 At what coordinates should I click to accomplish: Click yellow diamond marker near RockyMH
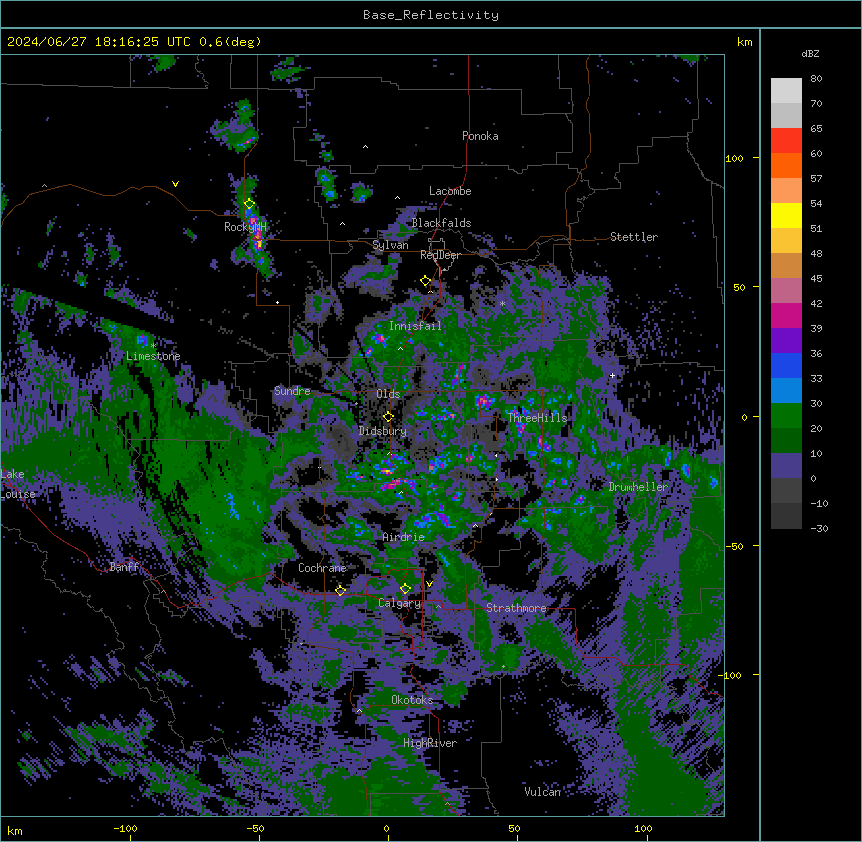coord(249,204)
